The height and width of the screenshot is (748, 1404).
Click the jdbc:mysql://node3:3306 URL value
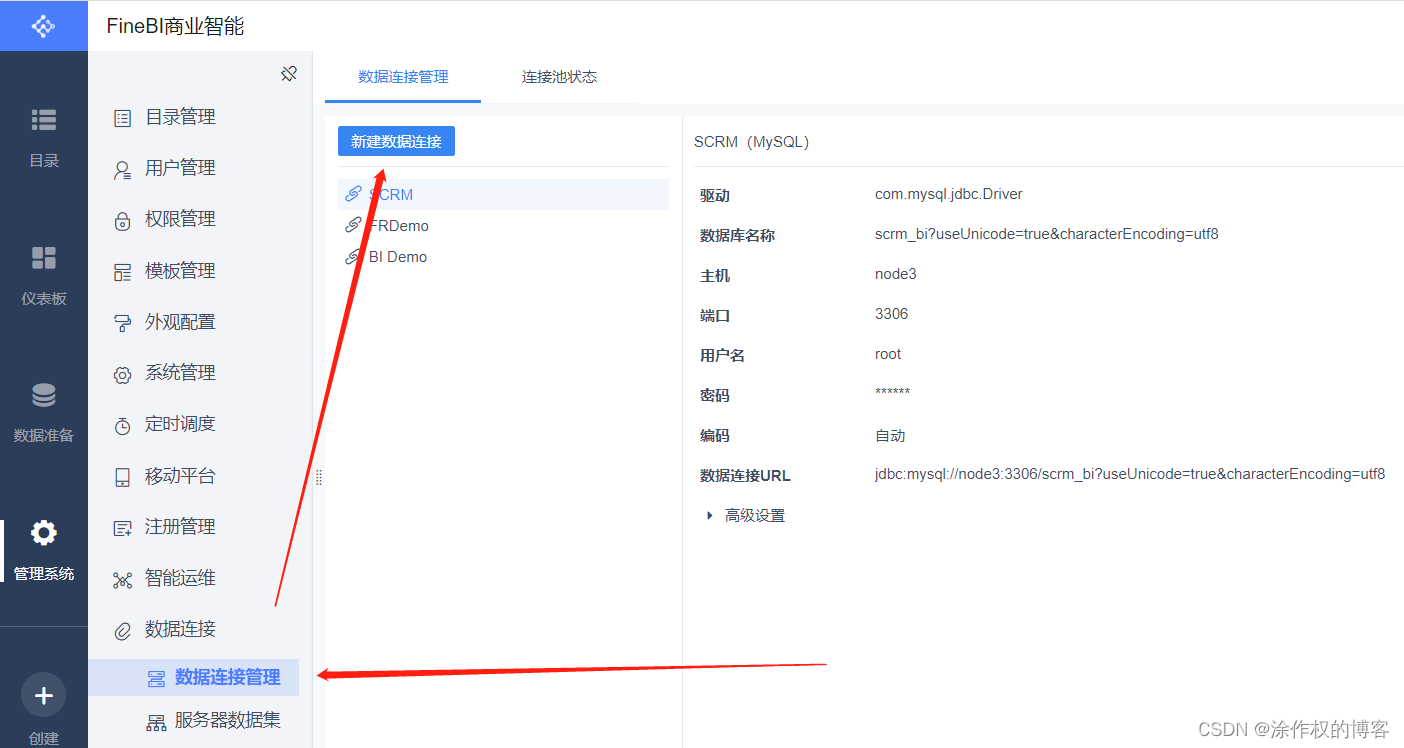coord(1130,474)
